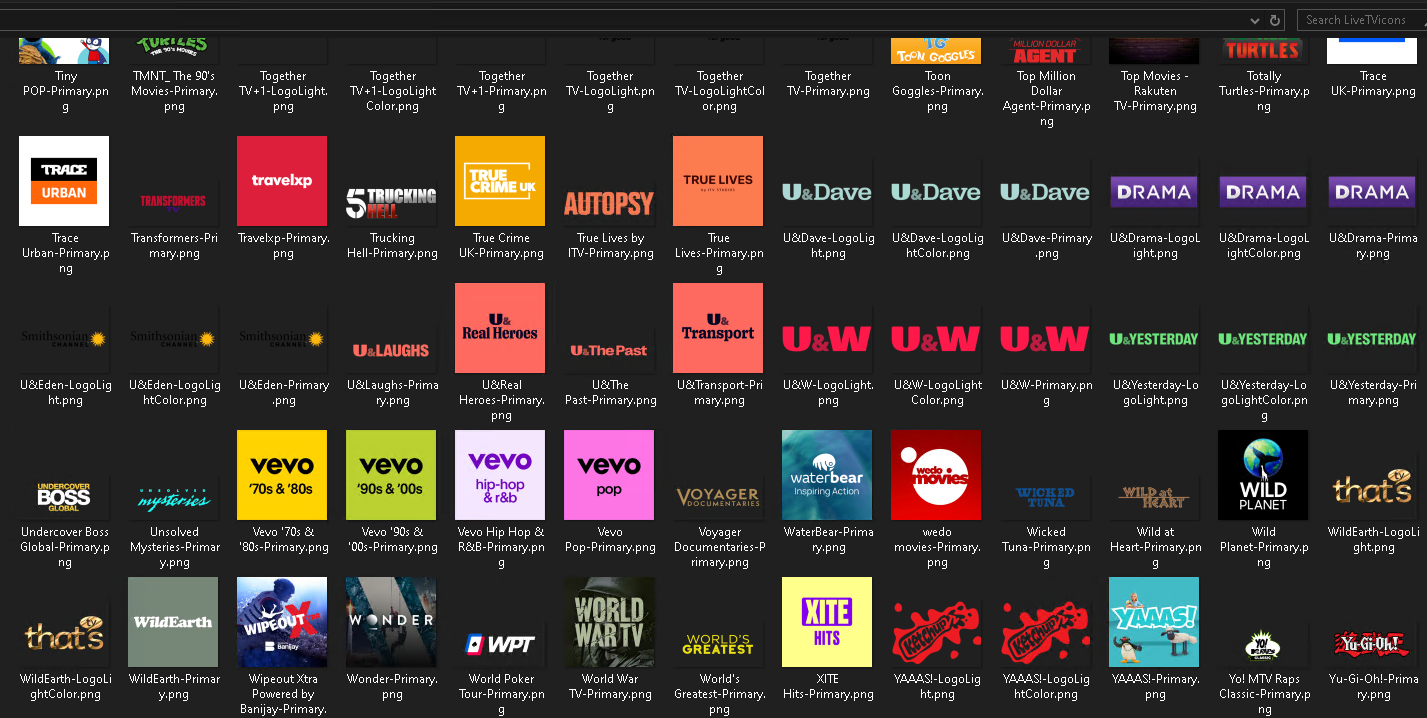Select U&Eden-LogoLightColor.png Smithsonian icon
Screen dimensions: 1427x718
173,340
